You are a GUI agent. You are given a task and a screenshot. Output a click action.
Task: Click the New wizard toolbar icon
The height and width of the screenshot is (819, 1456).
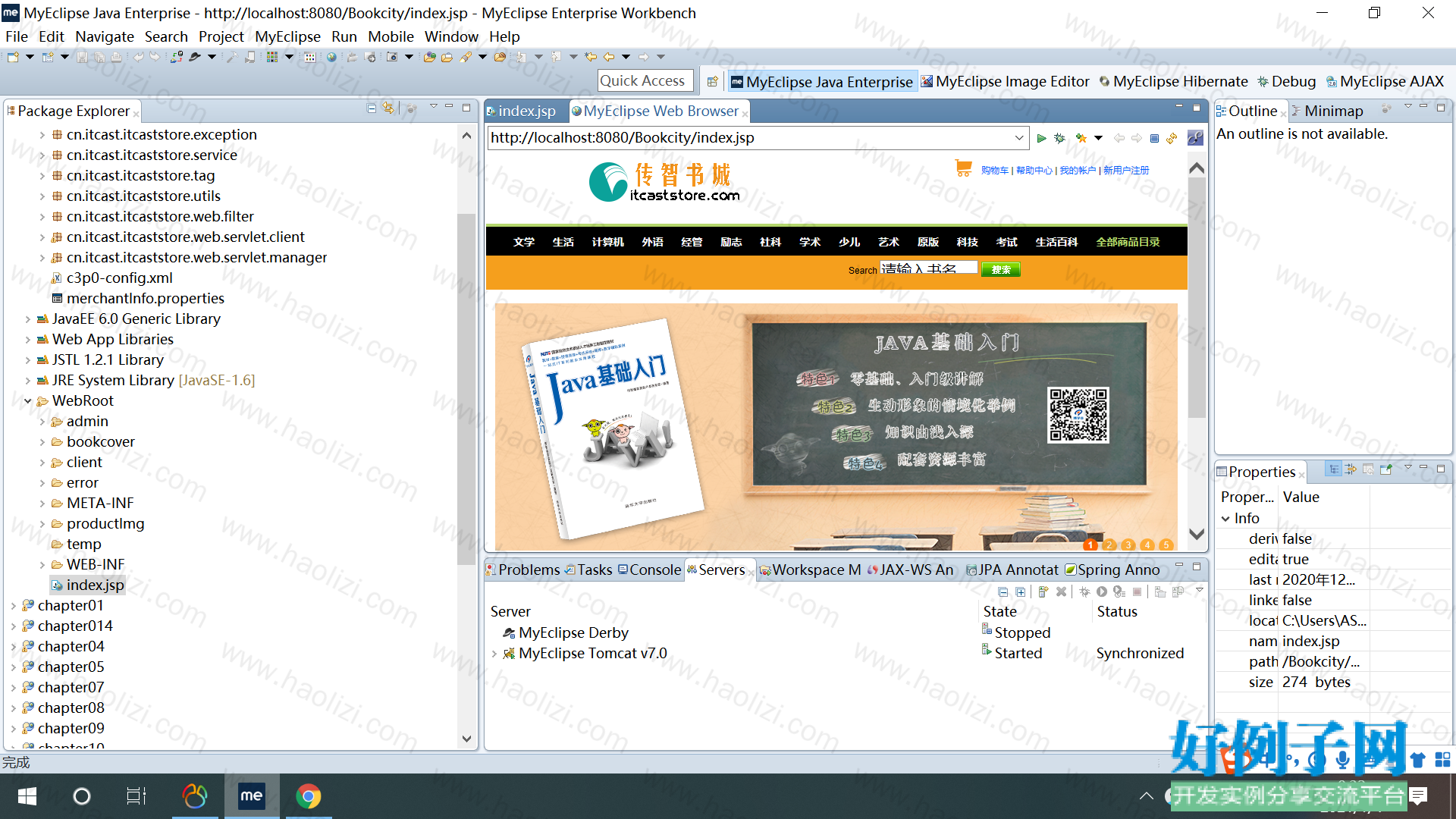13,57
